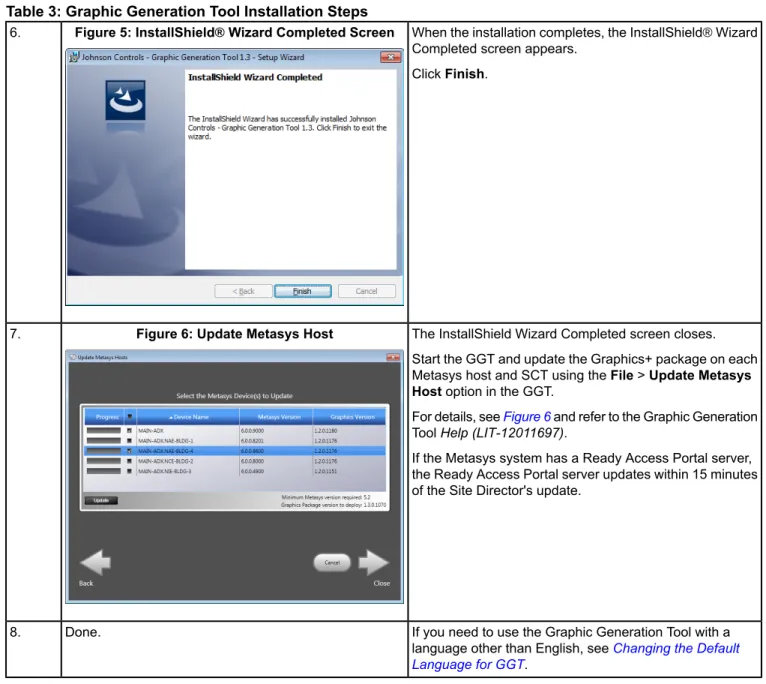The width and height of the screenshot is (766, 684).
Task: Click Finish in the Setup Wizard
Action: (302, 291)
